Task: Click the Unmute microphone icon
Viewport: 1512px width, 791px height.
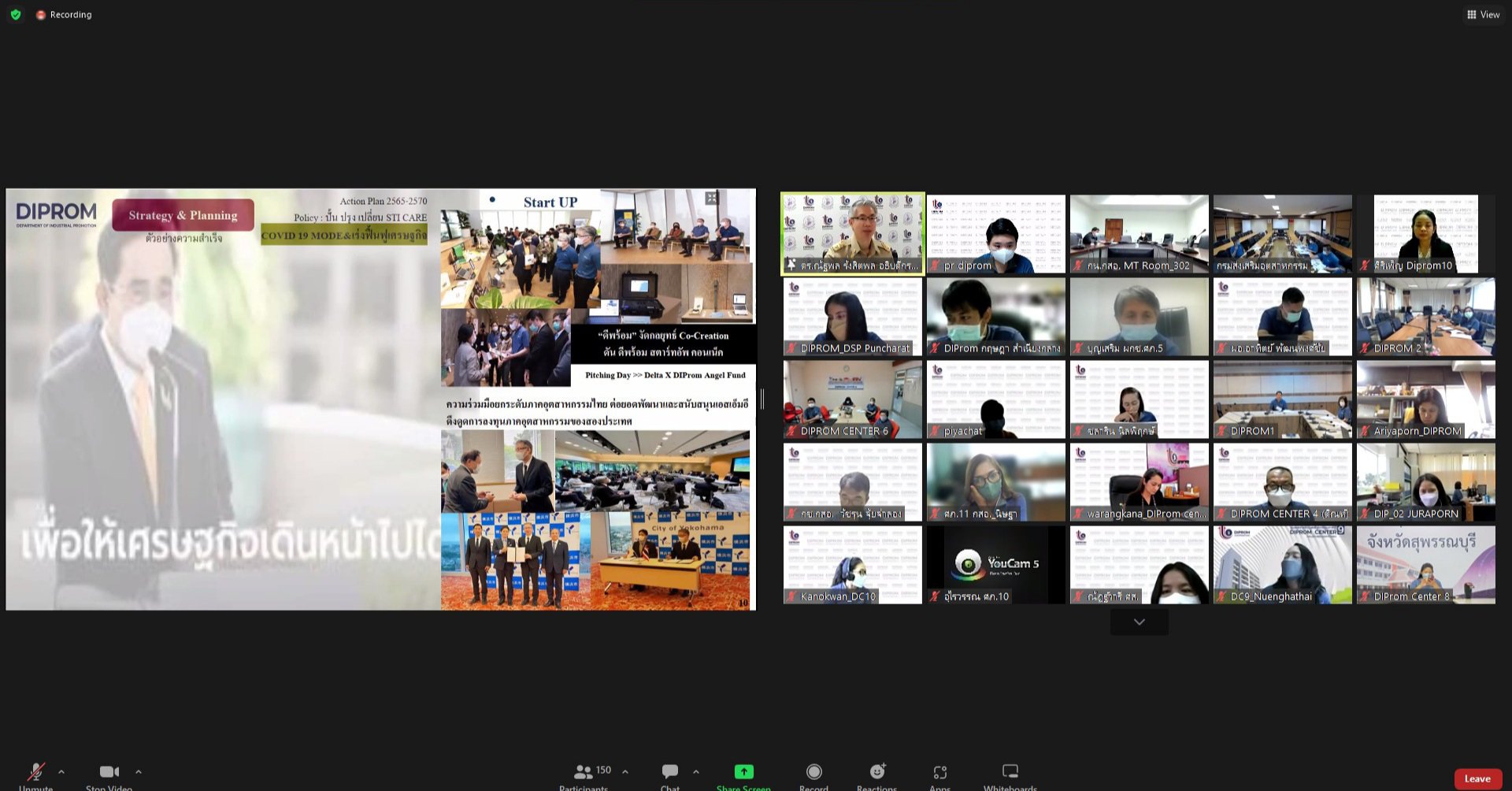Action: pyautogui.click(x=35, y=772)
